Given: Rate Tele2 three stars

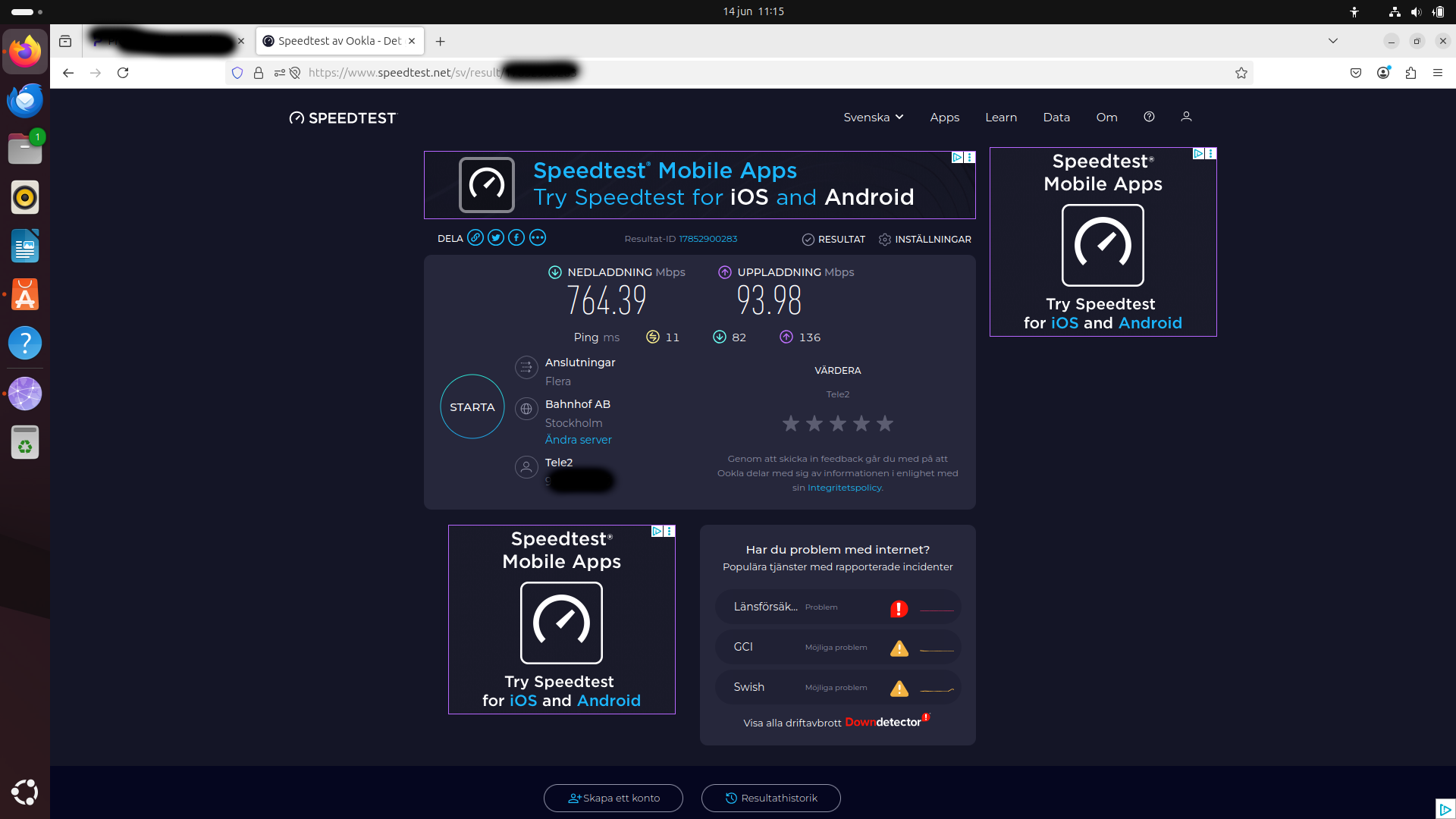Looking at the screenshot, I should coord(838,423).
